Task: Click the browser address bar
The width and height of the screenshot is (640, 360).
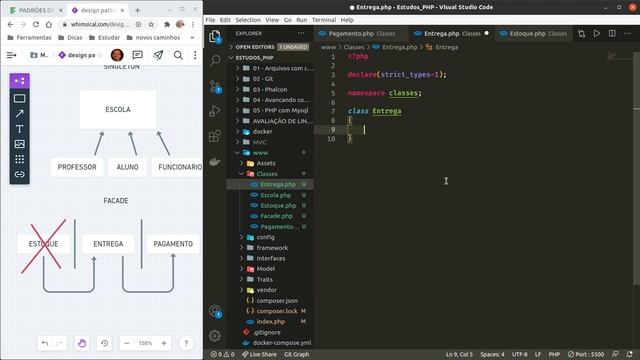Action: coord(100,24)
